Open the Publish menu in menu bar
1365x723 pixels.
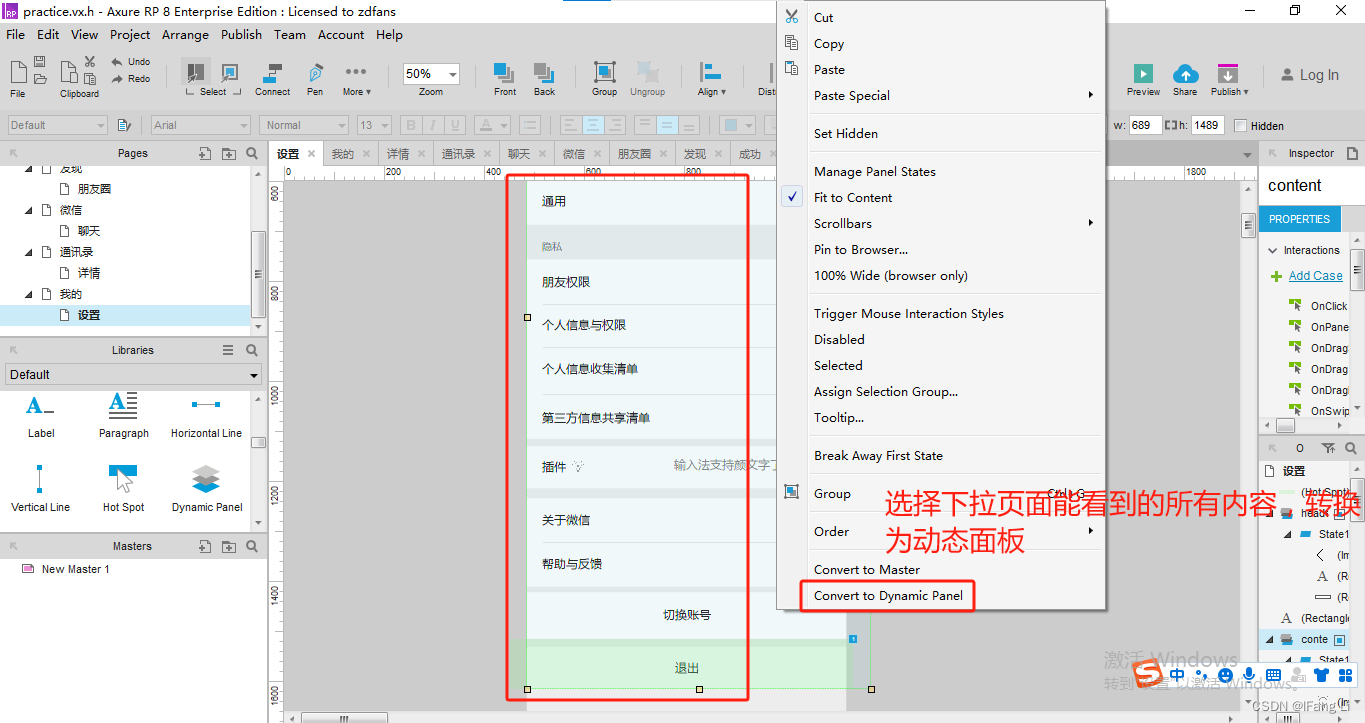241,34
